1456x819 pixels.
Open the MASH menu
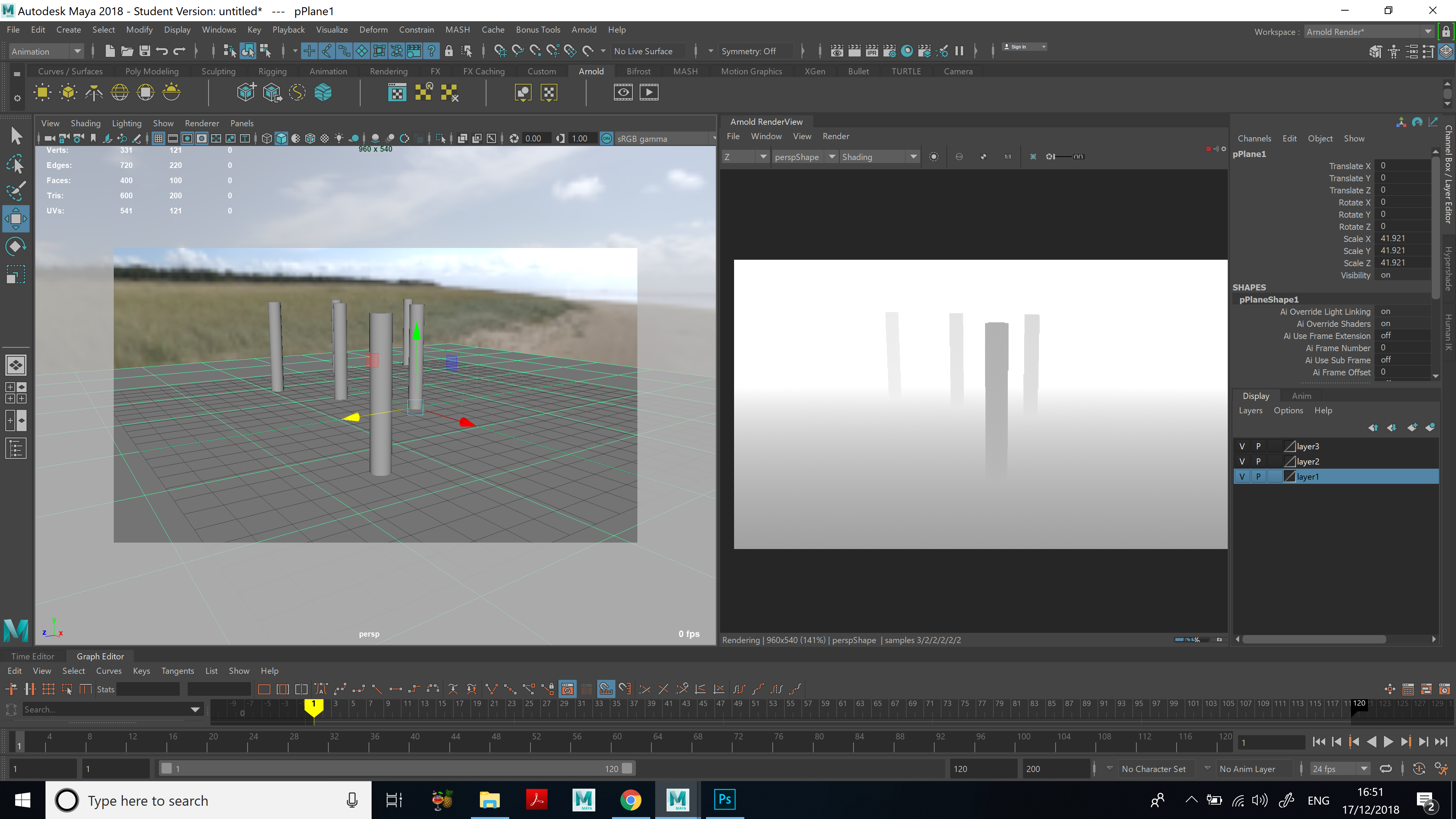coord(458,30)
